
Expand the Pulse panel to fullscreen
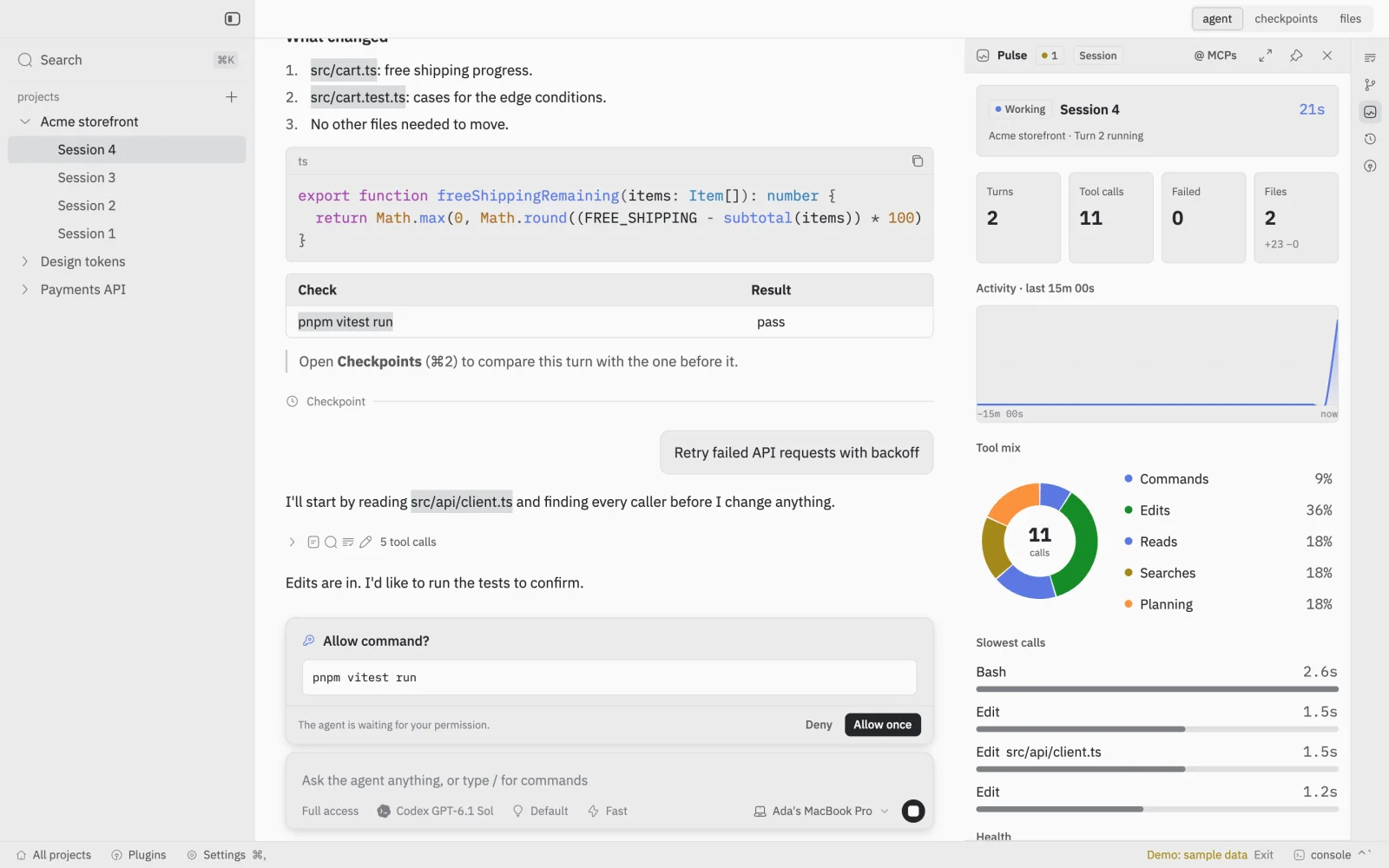1265,56
